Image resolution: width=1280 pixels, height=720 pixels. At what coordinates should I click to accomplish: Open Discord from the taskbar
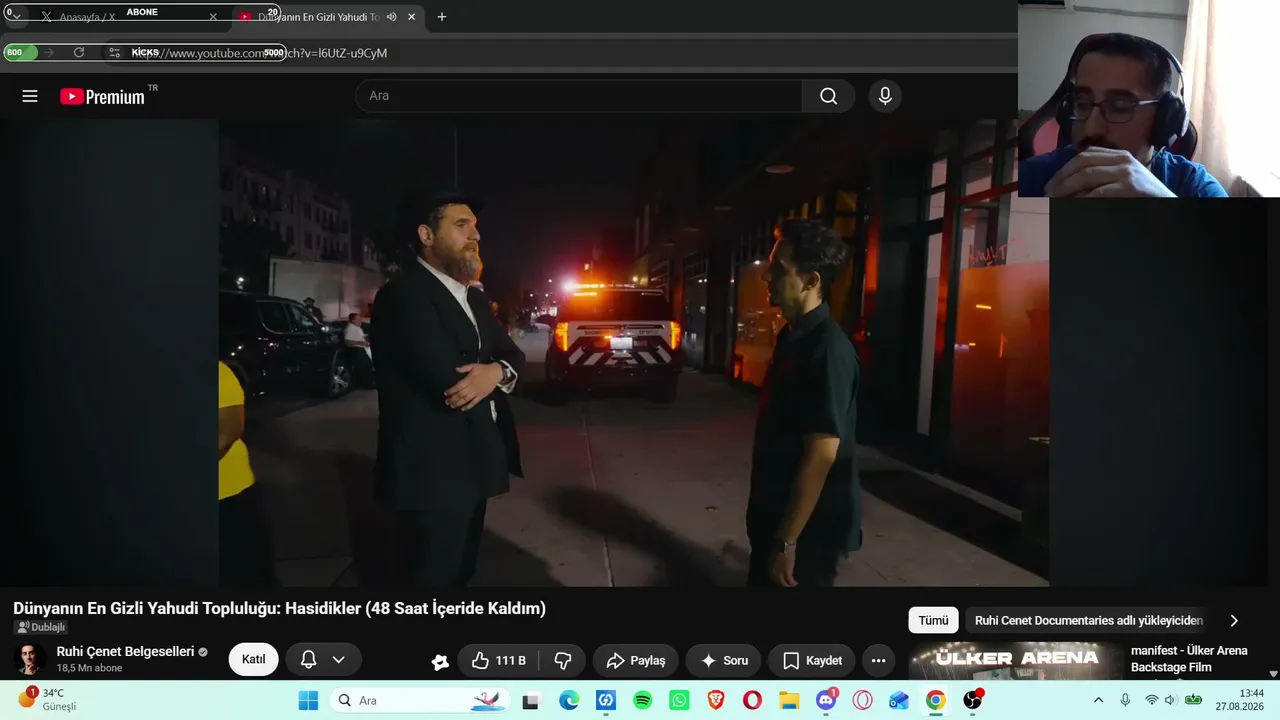point(826,700)
